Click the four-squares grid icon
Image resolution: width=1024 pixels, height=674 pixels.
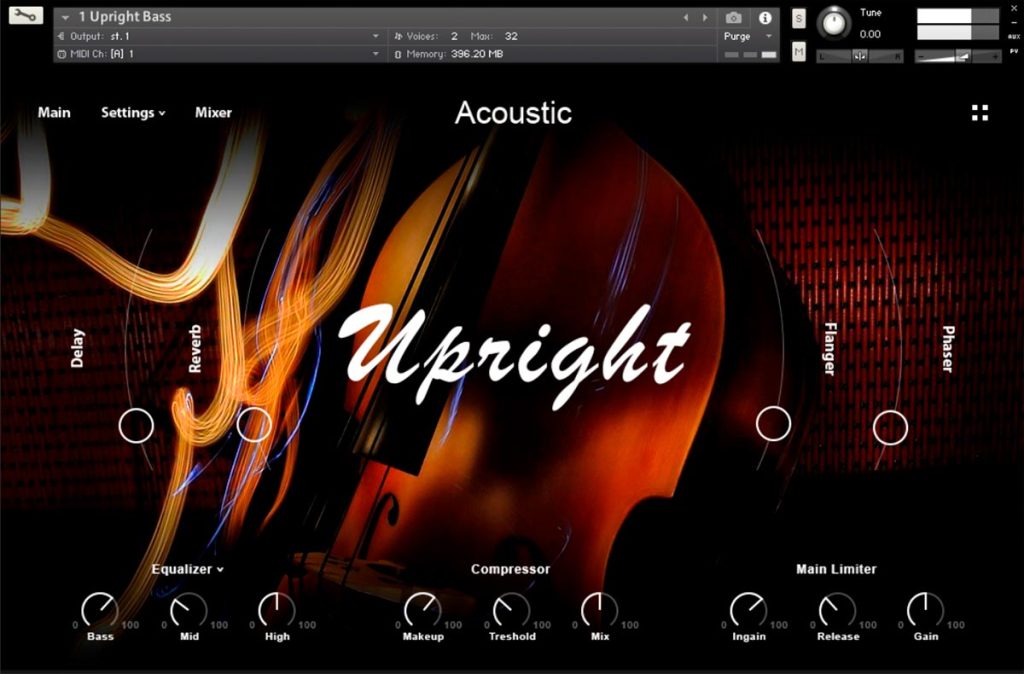coord(980,113)
